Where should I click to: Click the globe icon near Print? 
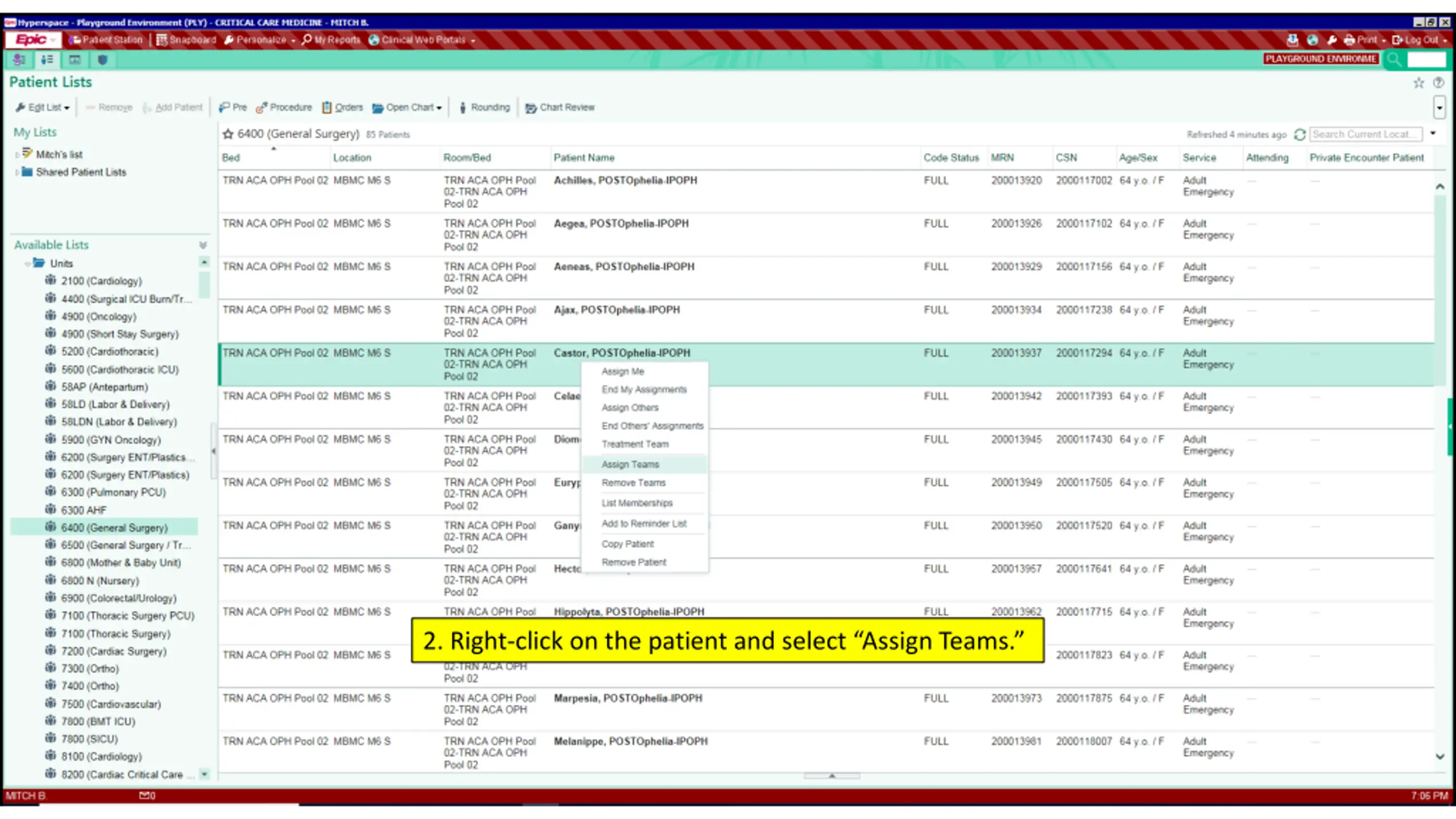[1313, 40]
